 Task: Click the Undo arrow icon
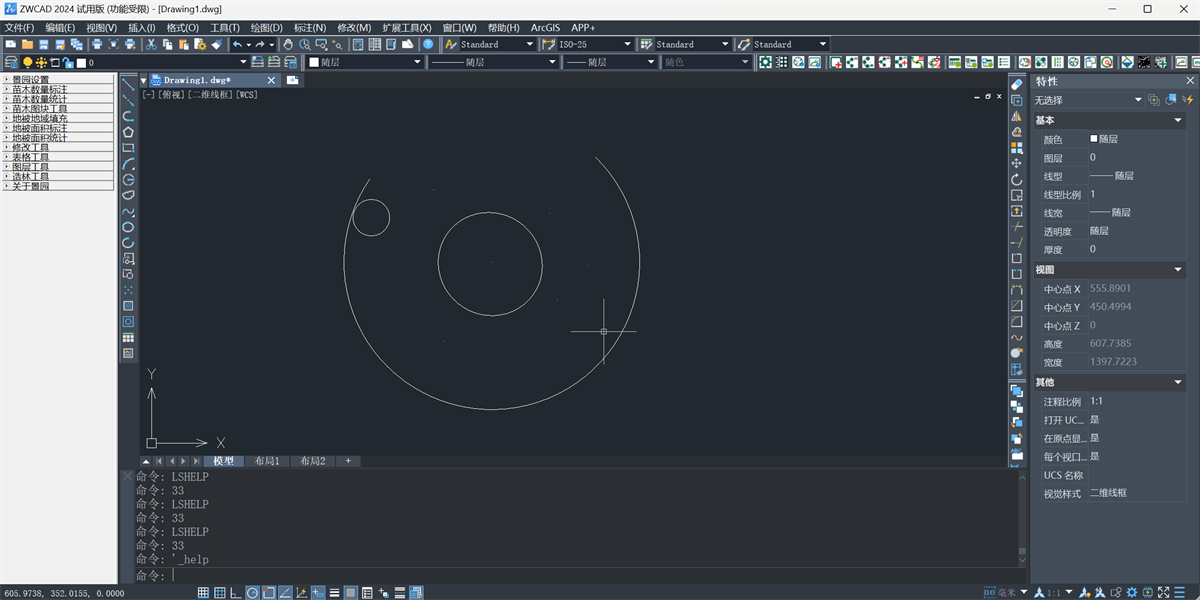[237, 44]
